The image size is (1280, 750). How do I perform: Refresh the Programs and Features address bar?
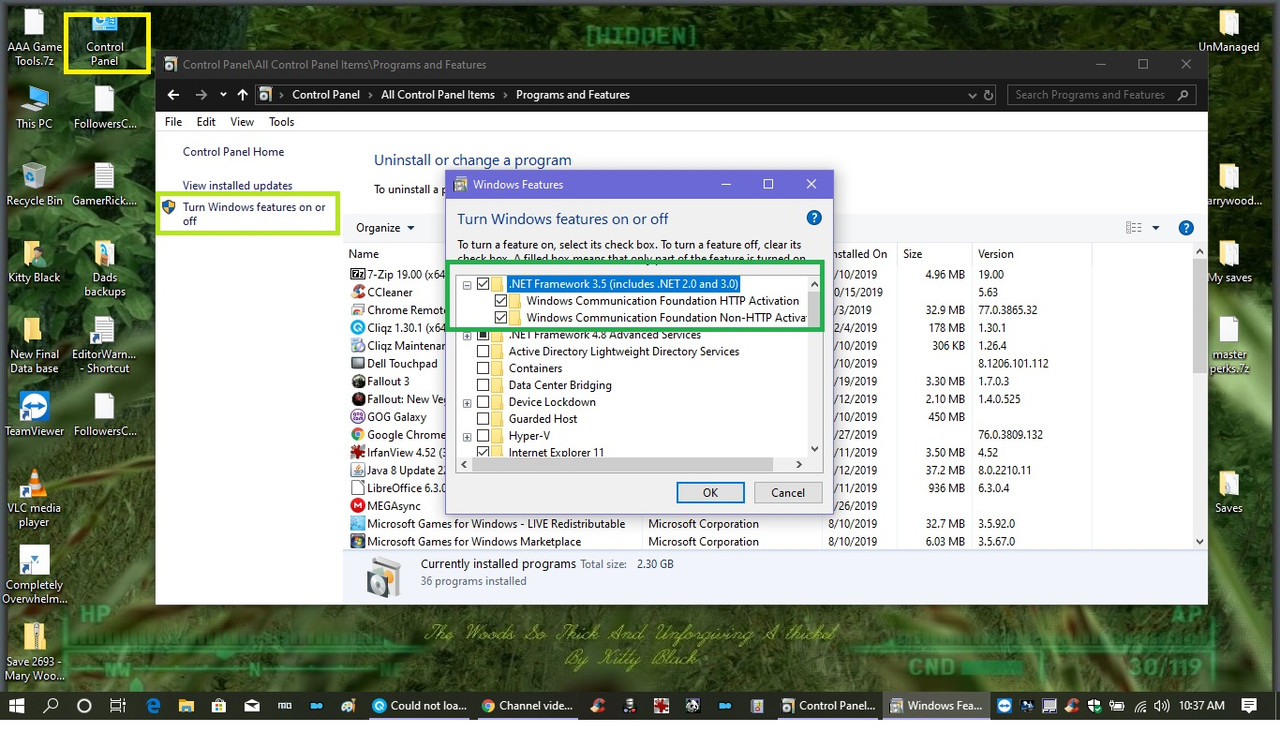point(989,95)
